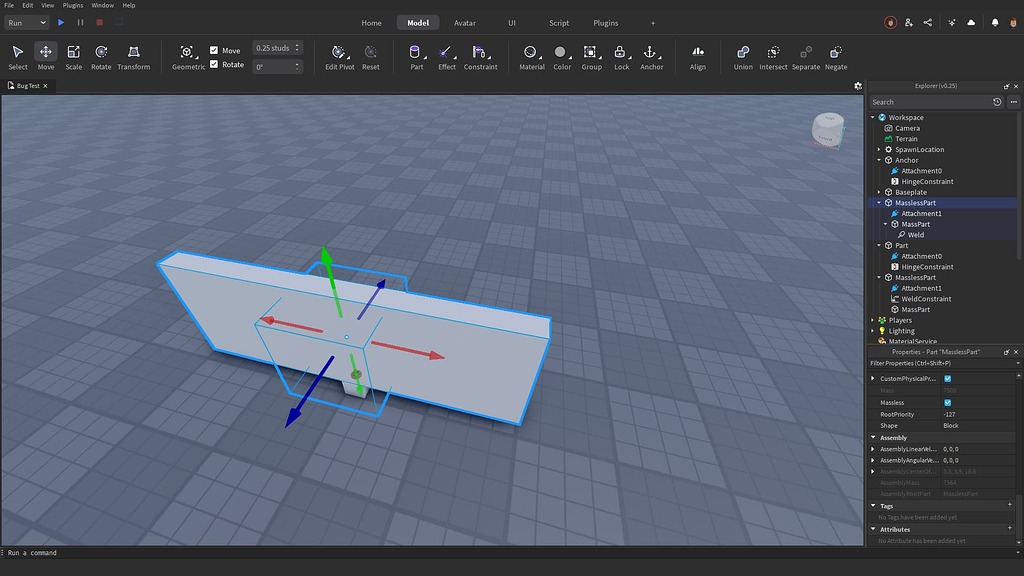
Task: Switch to the UI tab
Action: point(512,23)
